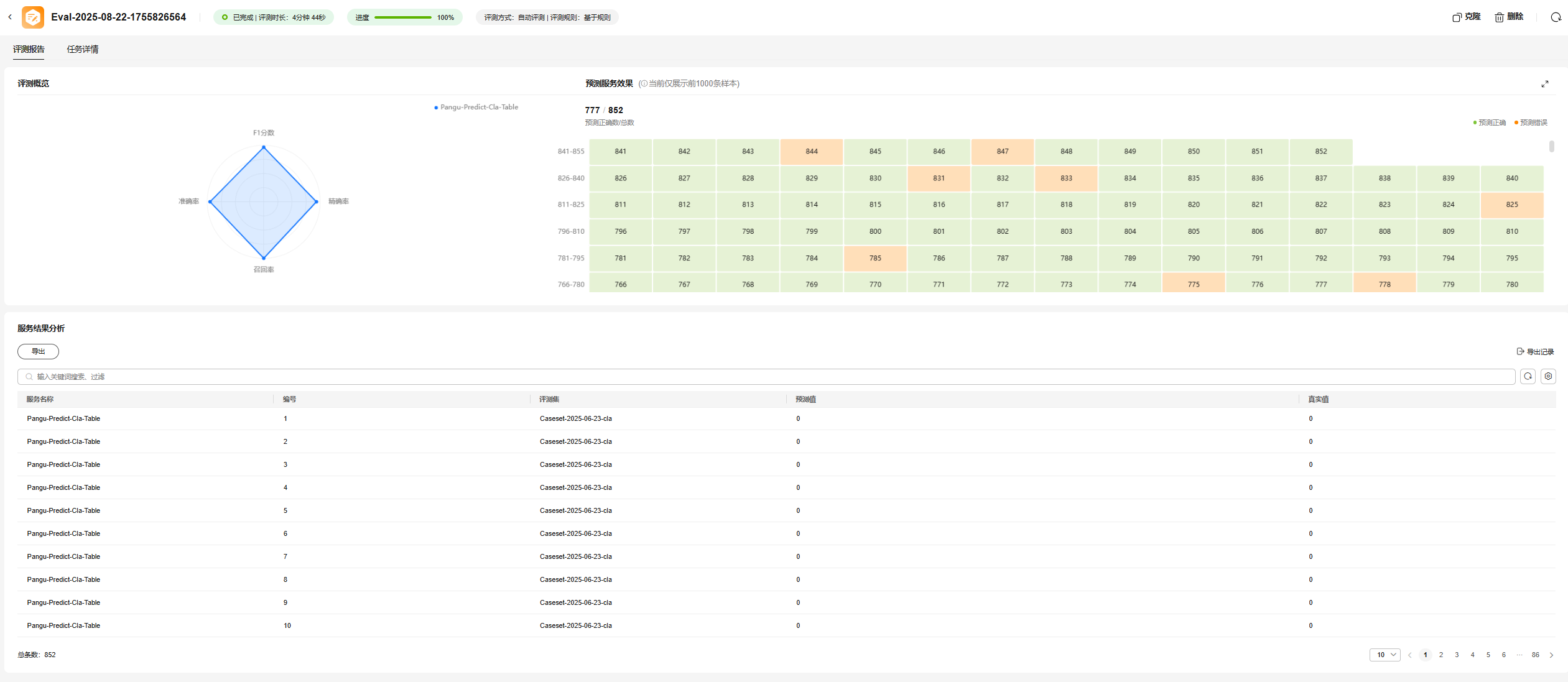
Task: Toggle the 预测正确 legend item
Action: (1490, 123)
